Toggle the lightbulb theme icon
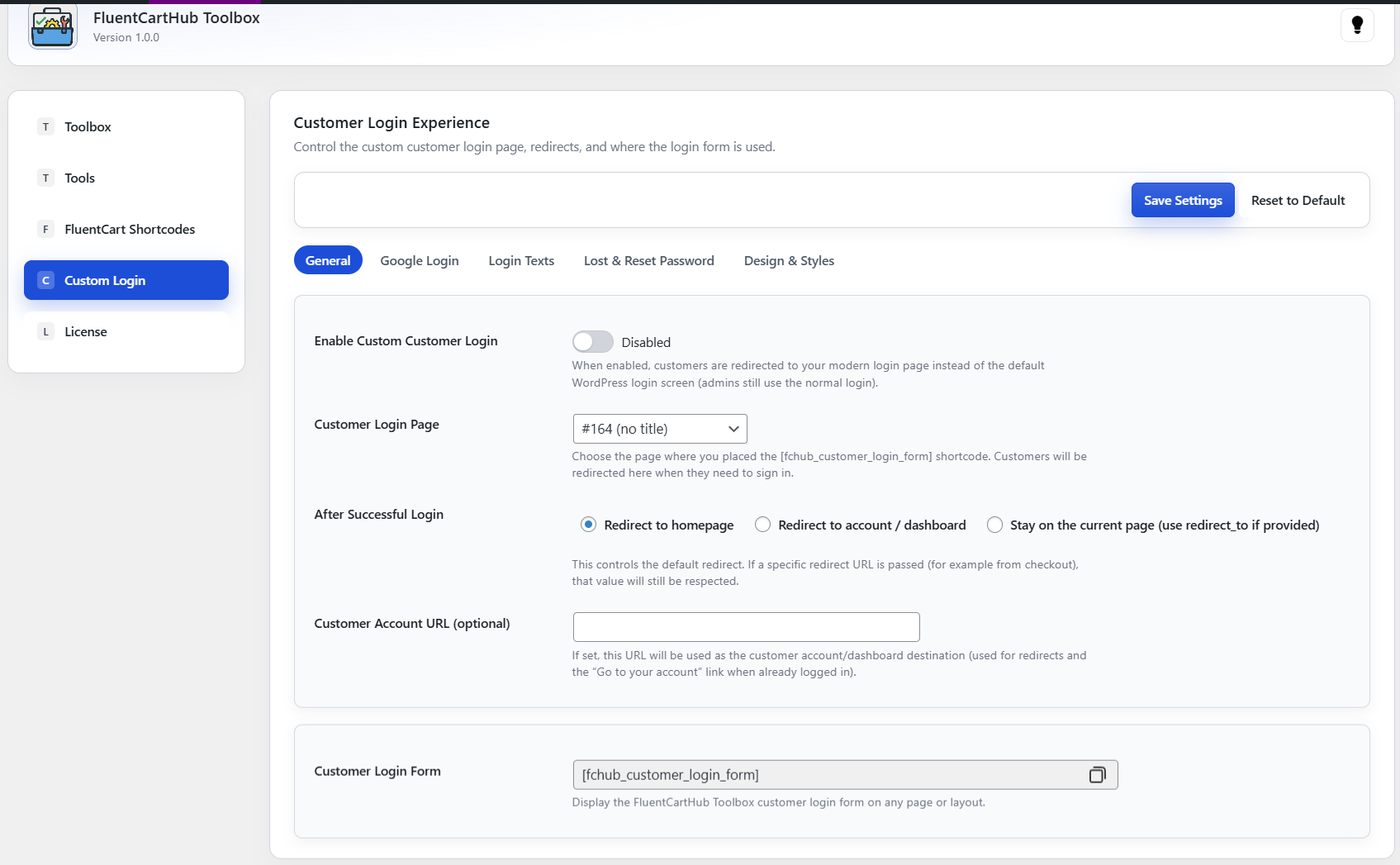The height and width of the screenshot is (865, 1400). (1356, 25)
